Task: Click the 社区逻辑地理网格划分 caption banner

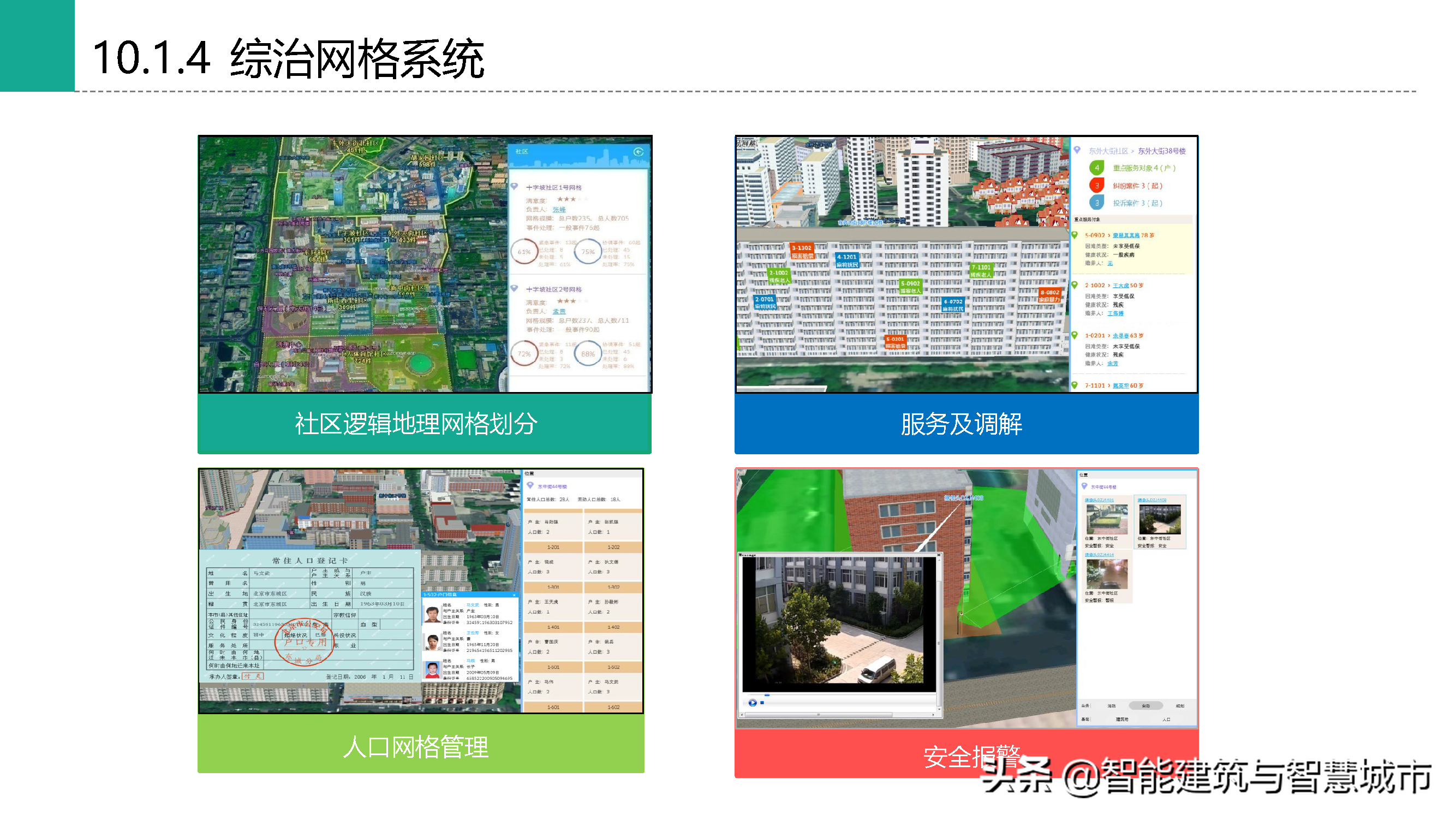Action: 425,423
